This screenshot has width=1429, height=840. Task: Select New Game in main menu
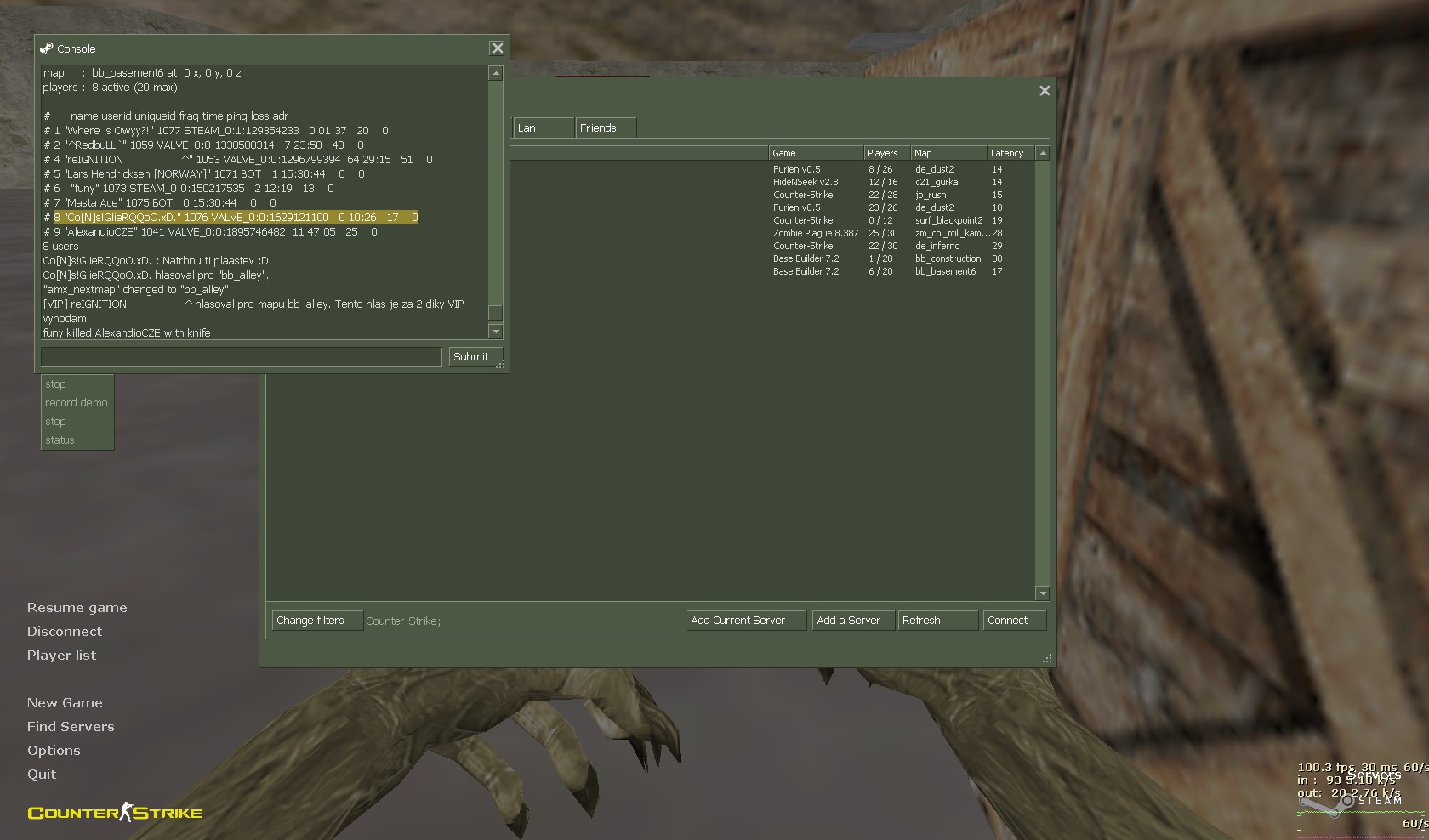(x=65, y=703)
